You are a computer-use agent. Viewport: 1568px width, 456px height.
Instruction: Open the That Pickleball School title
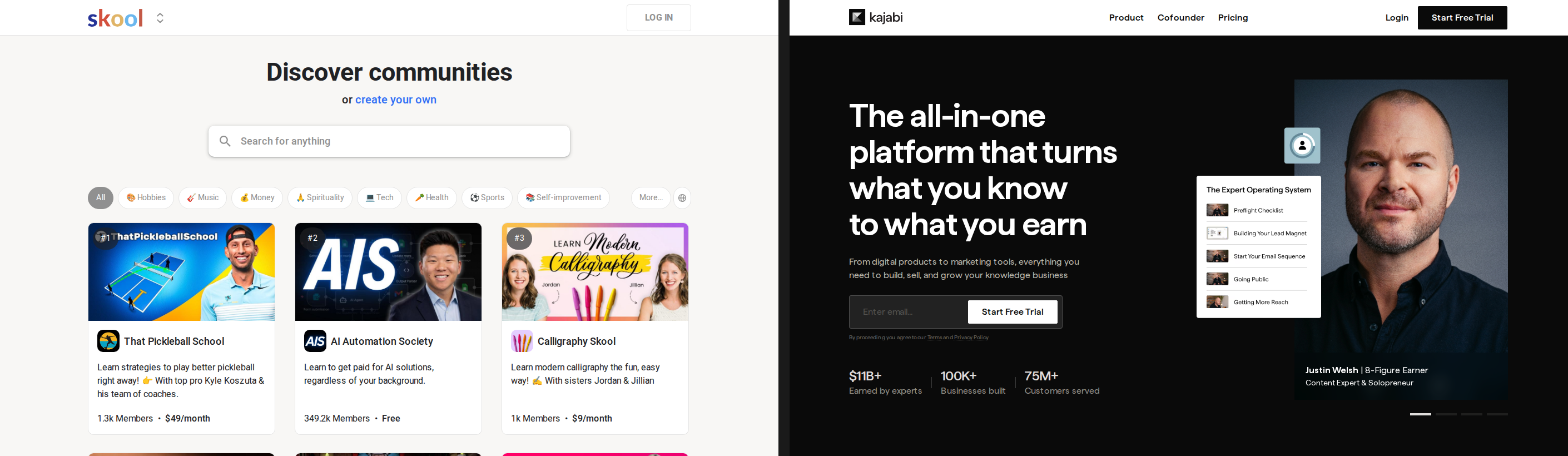click(174, 341)
